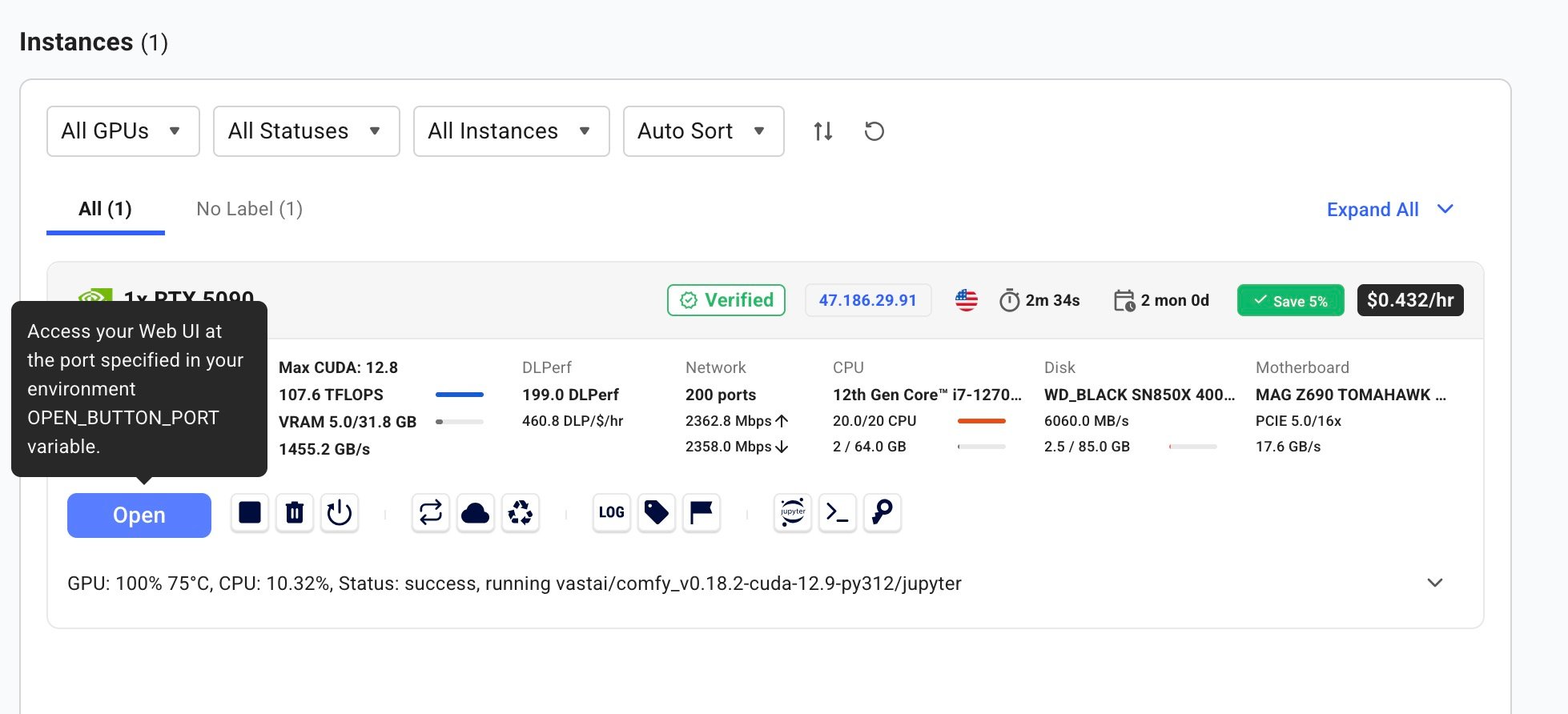
Task: Click WD_BLACK SN850X disk name
Action: 1140,395
